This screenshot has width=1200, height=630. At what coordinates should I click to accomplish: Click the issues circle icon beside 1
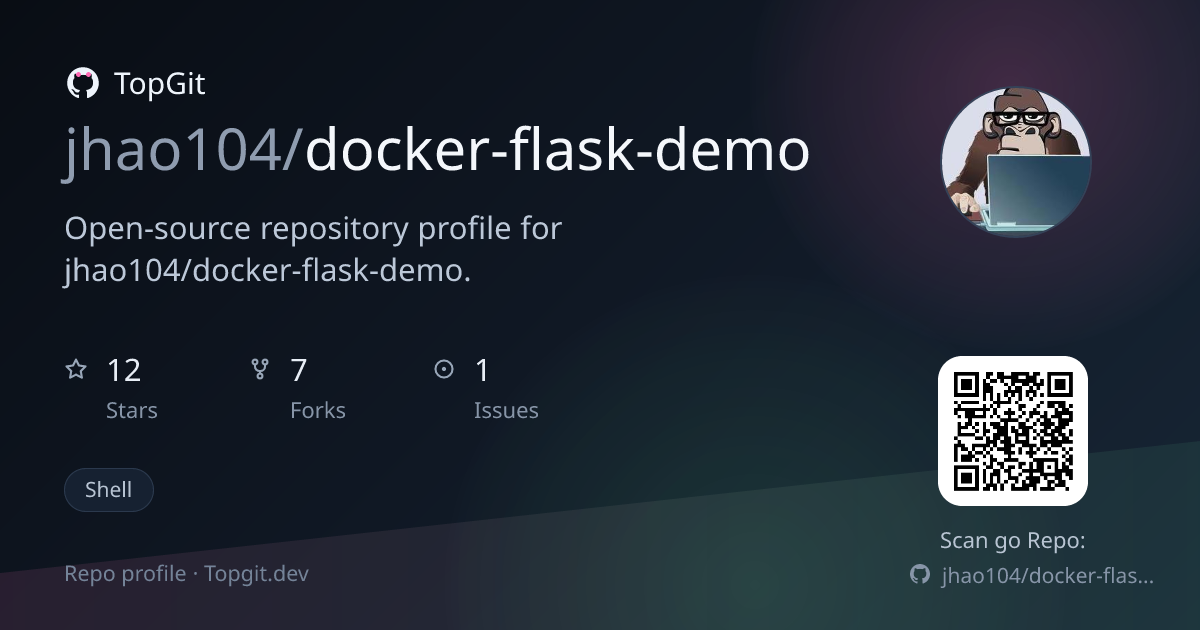pos(444,370)
